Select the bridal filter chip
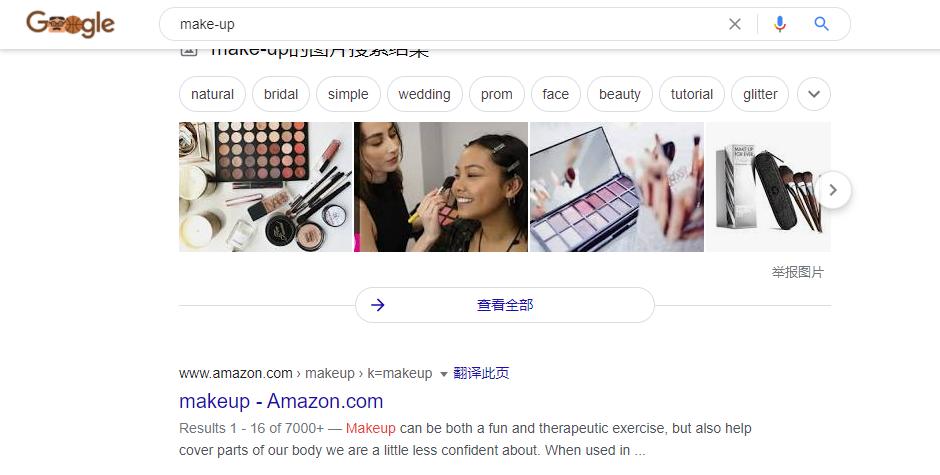The height and width of the screenshot is (475, 940). (281, 94)
